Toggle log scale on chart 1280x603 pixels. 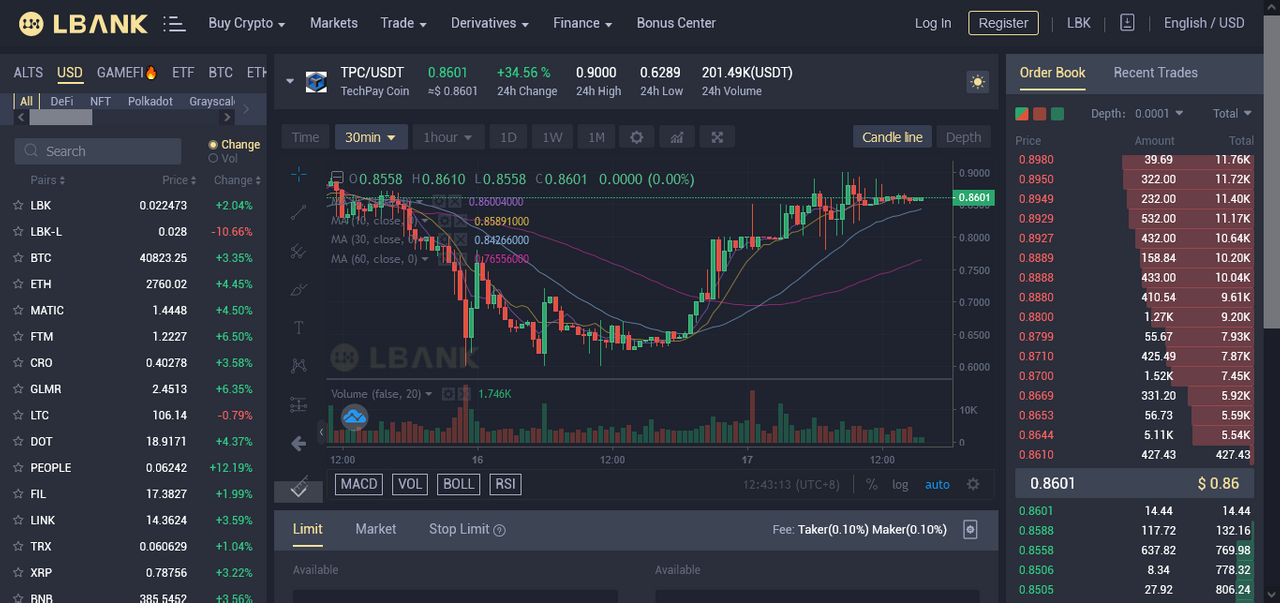point(900,484)
